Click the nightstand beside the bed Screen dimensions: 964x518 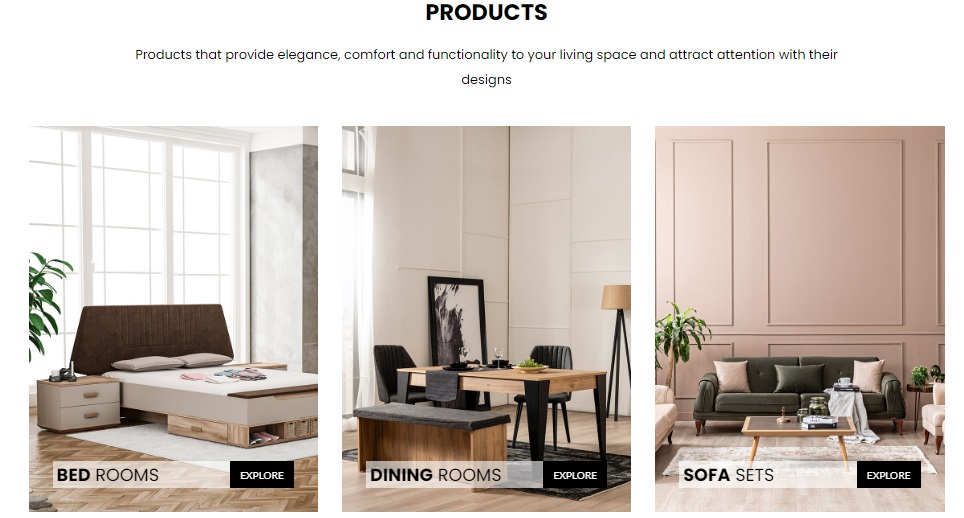pyautogui.click(x=79, y=404)
